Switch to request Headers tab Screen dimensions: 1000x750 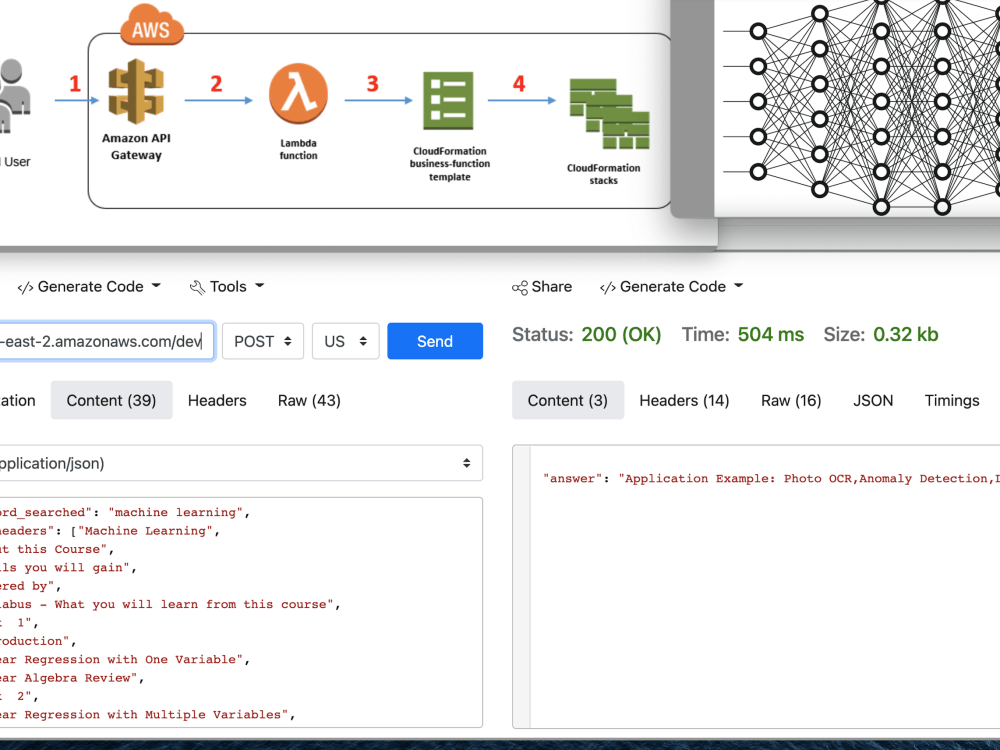coord(217,401)
